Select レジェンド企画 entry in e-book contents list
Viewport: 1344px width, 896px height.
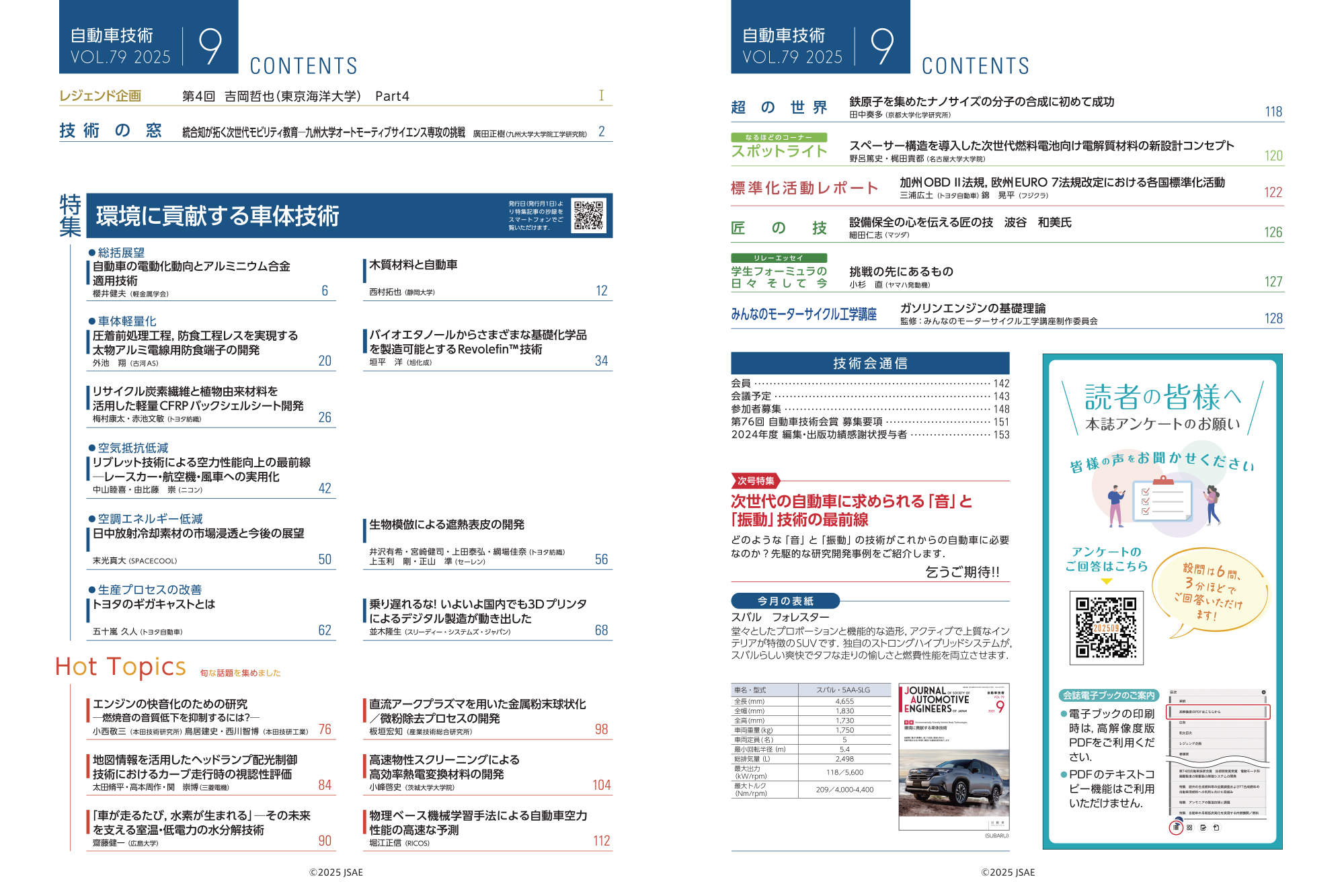coord(1190,743)
